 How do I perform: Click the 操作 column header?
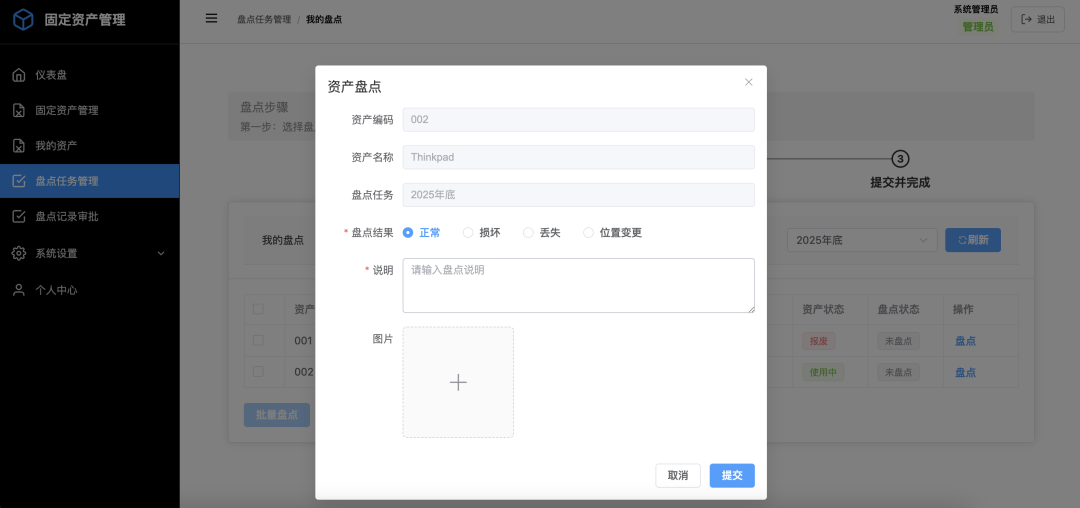point(964,310)
